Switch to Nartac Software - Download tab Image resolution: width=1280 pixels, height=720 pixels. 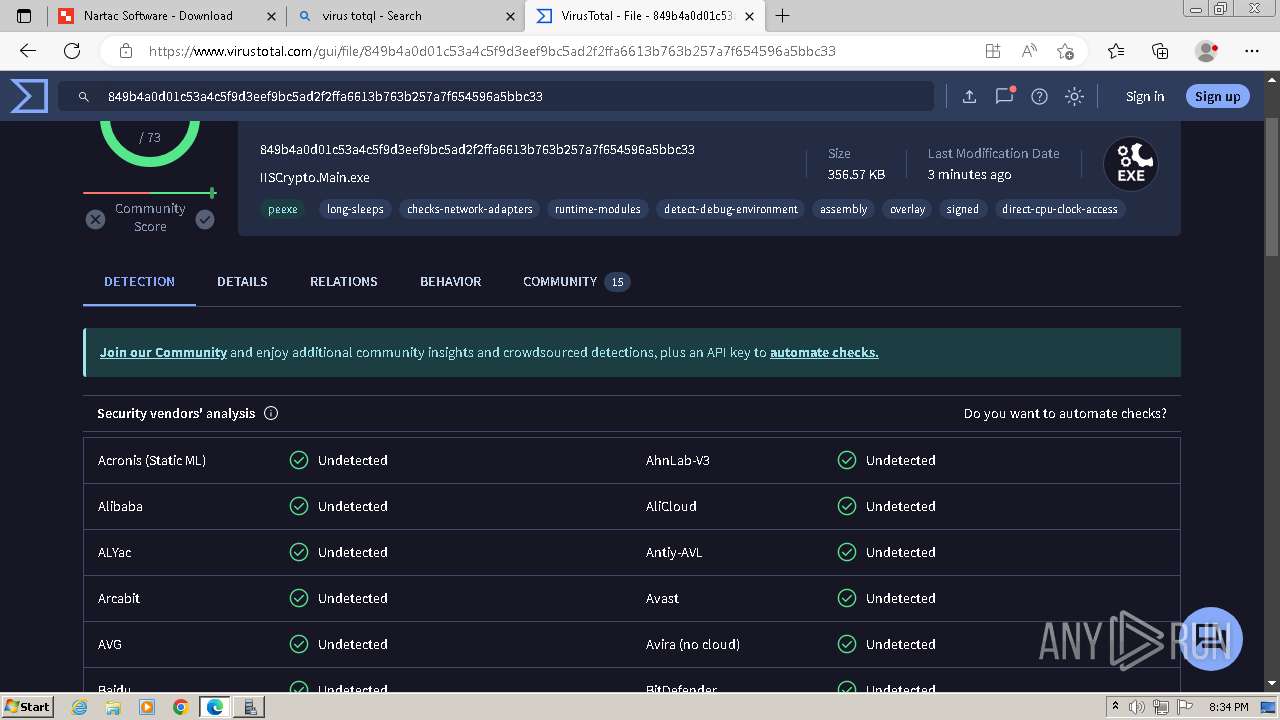[166, 16]
